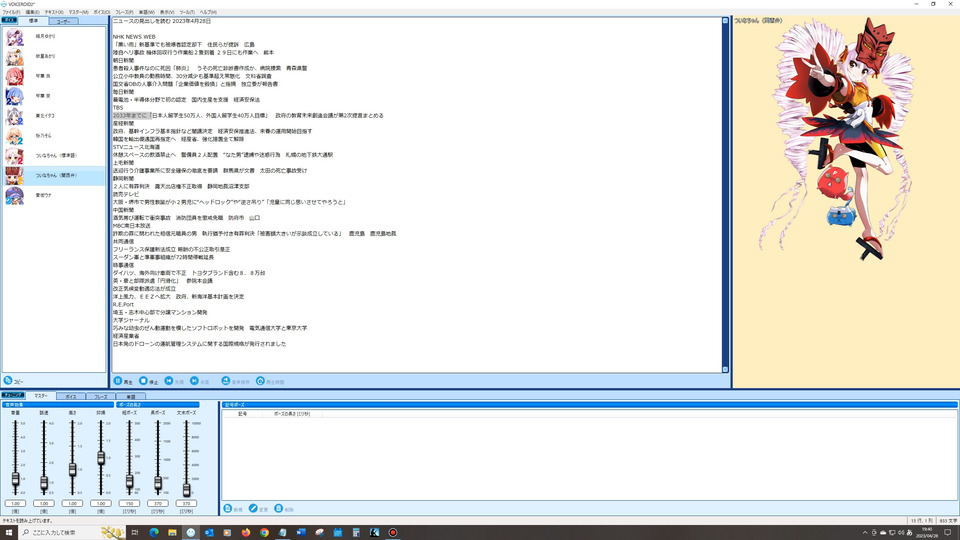Click the 抑揚 intonation slider handle
The width and height of the screenshot is (960, 540).
tap(101, 457)
